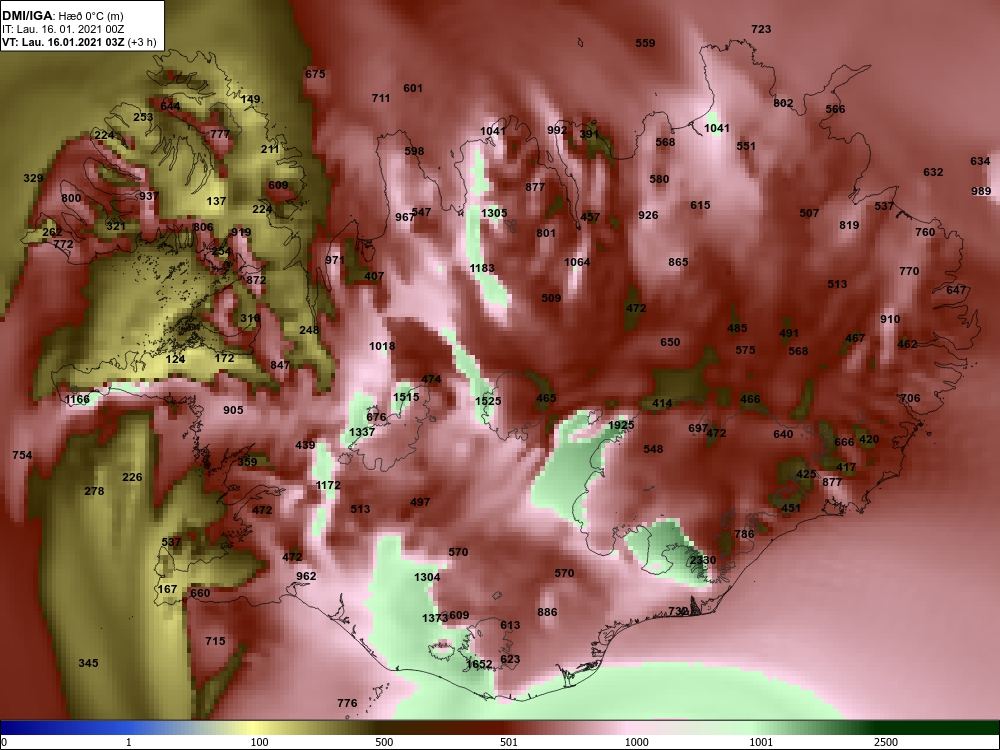
Task: Click the 'VT: Lau. 16.01.2021 03Z (+3 h)' line
Action: coord(79,43)
